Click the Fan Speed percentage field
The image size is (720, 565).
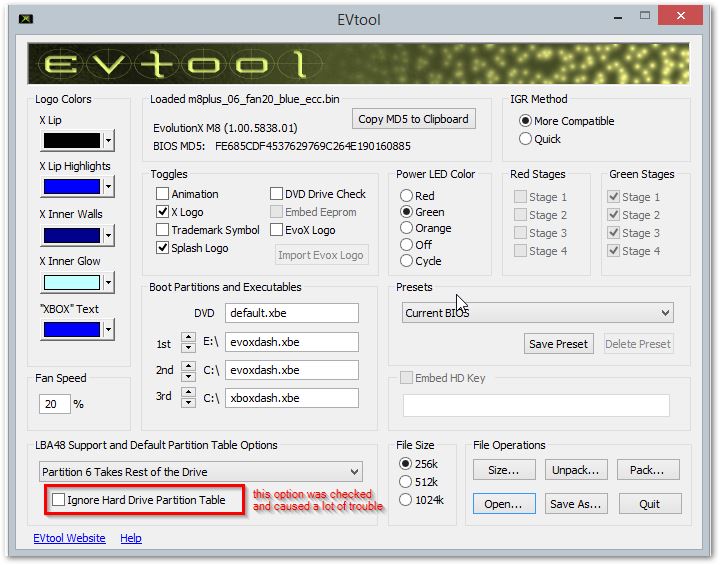pos(54,404)
